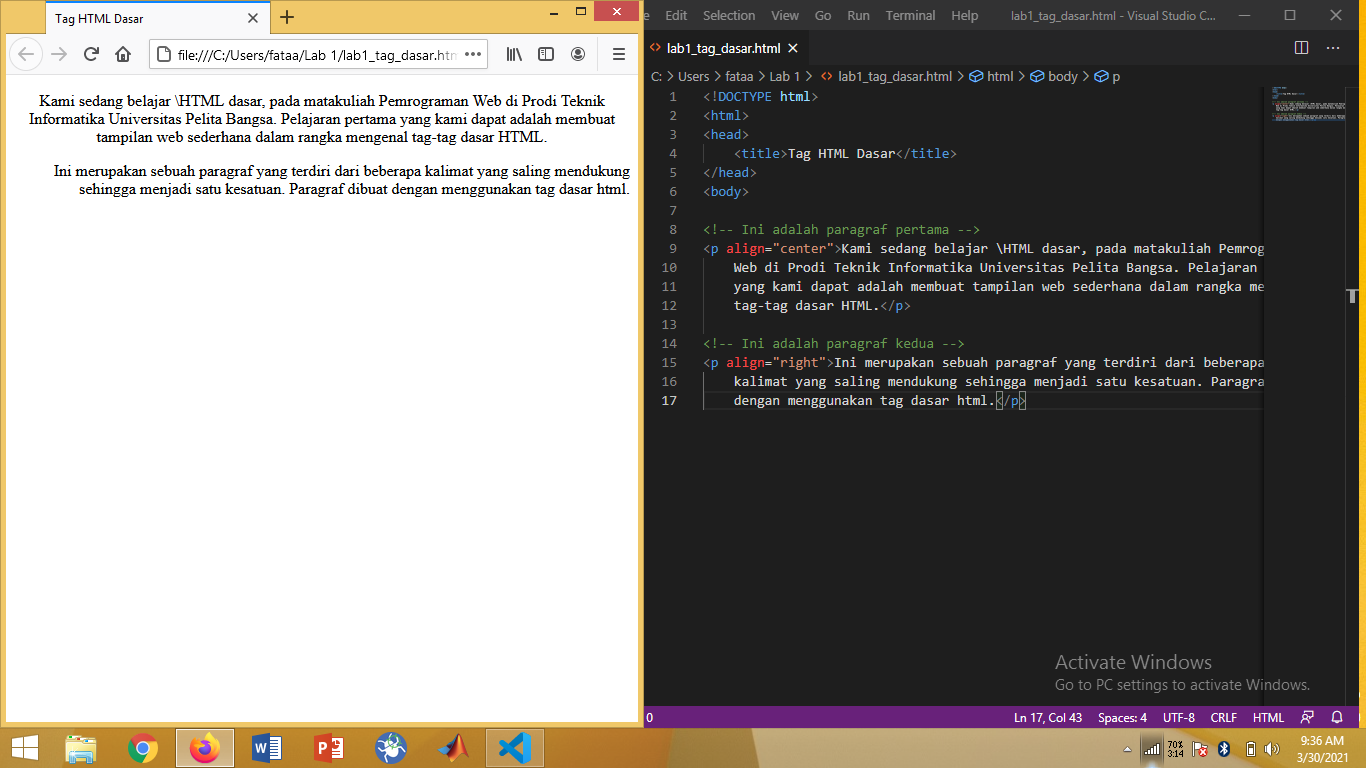Screen dimensions: 1366x768
Task: Click the Split Editor icon in VS Code
Action: 1300,47
